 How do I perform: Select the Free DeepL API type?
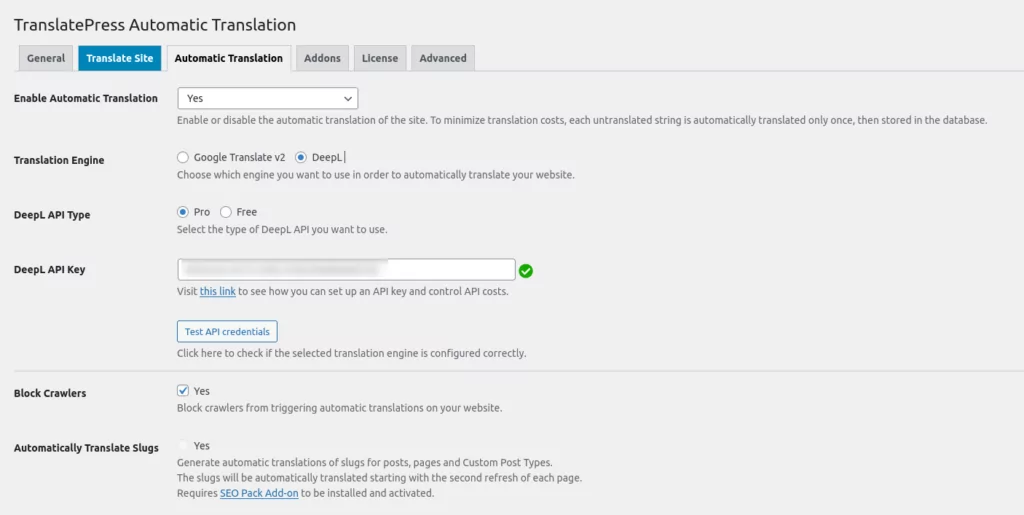point(225,212)
